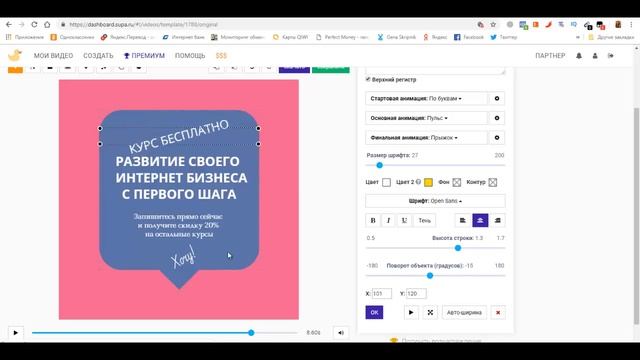The image size is (640, 360).
Task: Click the Размер шрифта slider handle
Action: [x=380, y=165]
